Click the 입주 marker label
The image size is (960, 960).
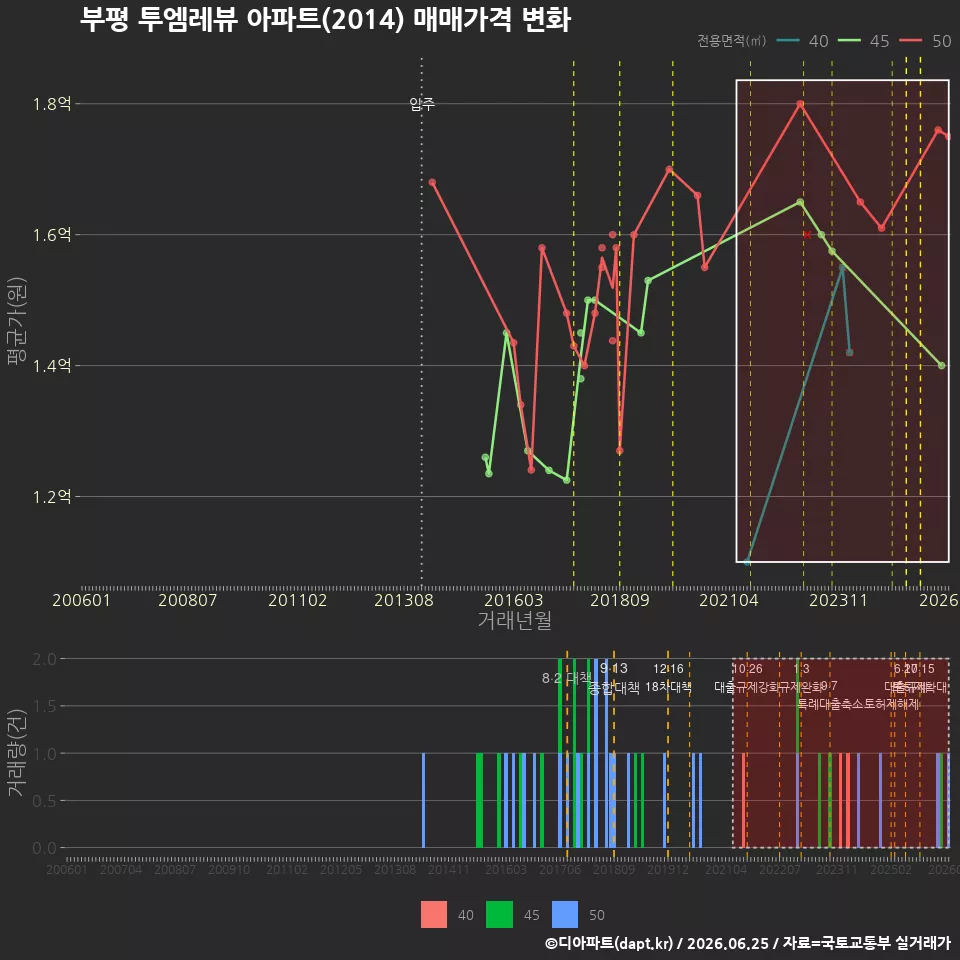[422, 104]
